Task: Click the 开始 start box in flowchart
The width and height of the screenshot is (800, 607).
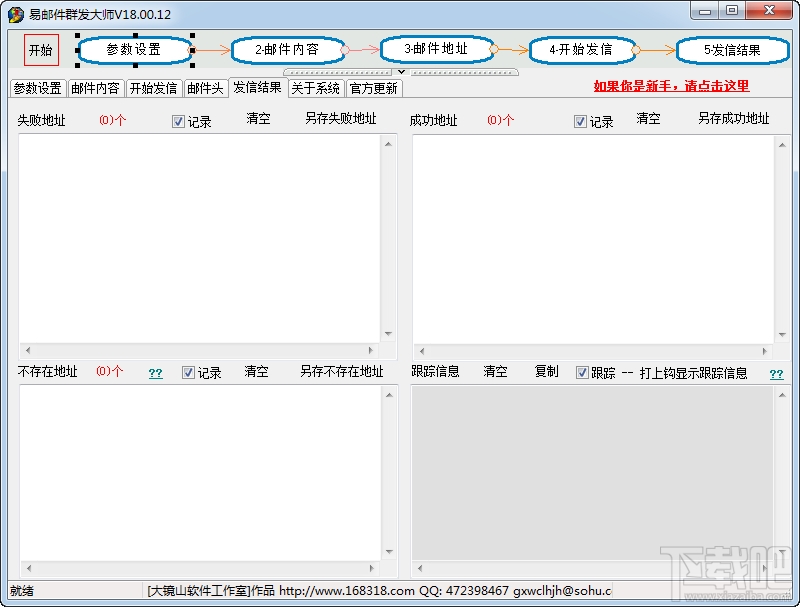Action: point(41,50)
